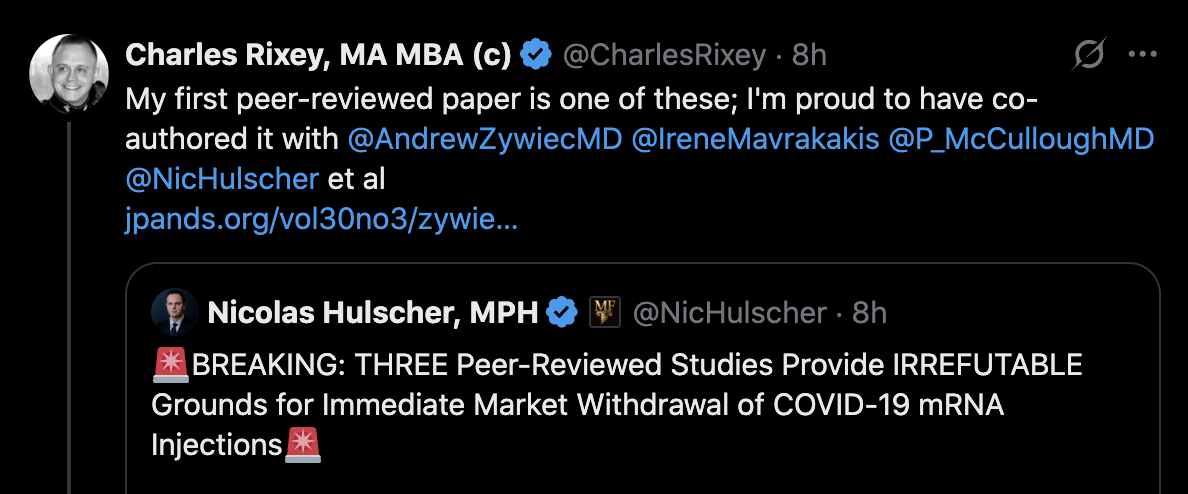The height and width of the screenshot is (494, 1188).
Task: Click the Charles Rixey, MA MBA display name
Action: click(x=318, y=56)
